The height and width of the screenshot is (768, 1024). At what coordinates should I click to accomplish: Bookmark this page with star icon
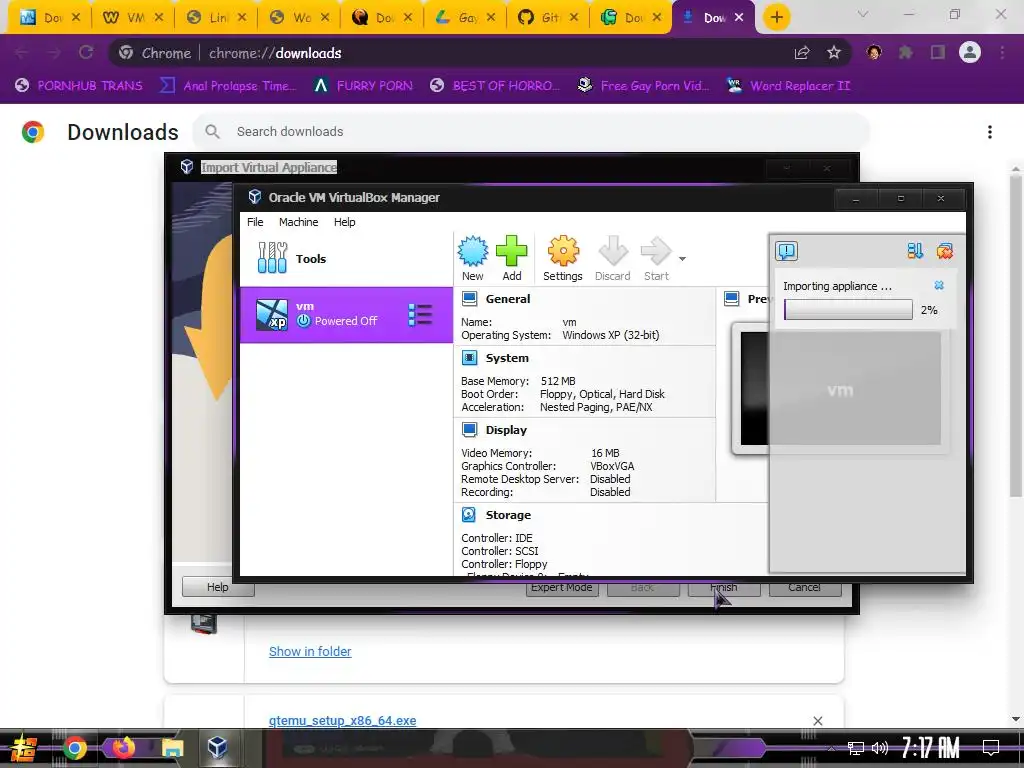833,53
